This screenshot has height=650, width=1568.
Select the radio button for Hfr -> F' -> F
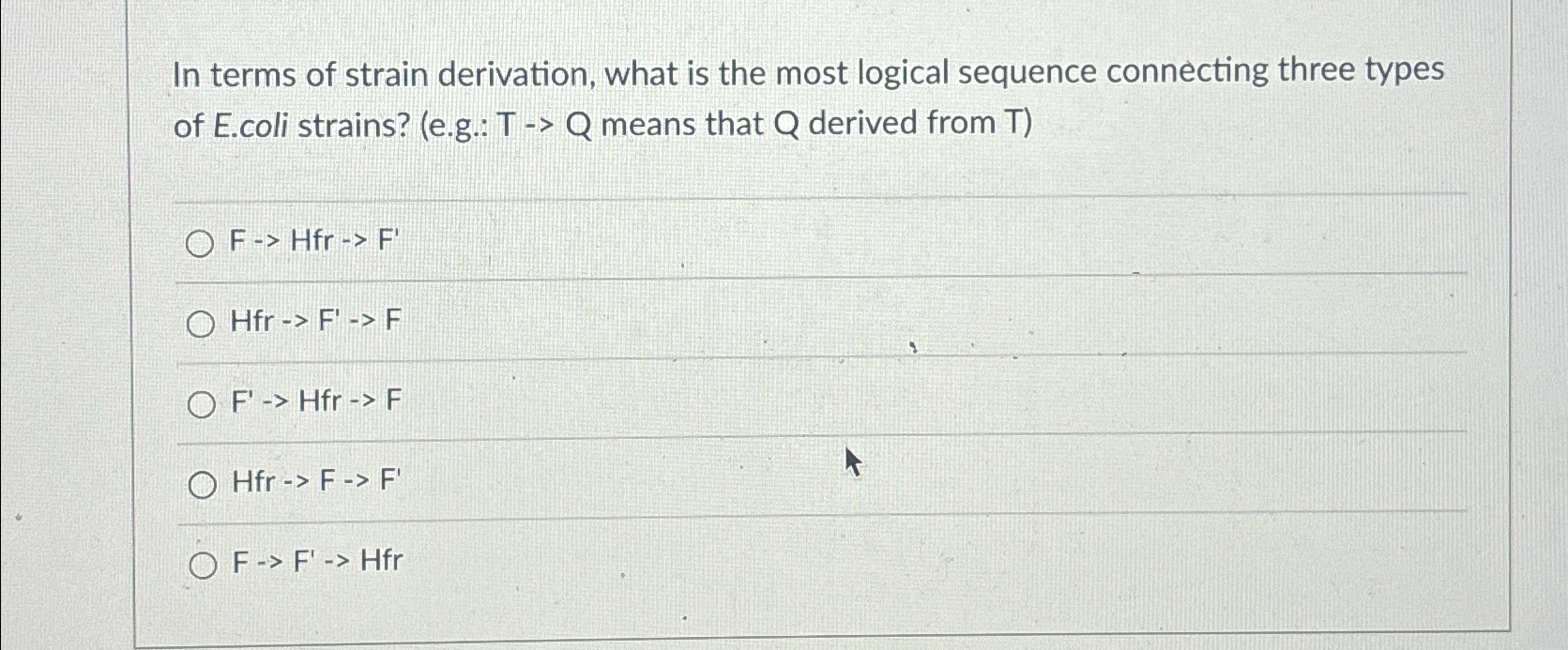(x=201, y=325)
